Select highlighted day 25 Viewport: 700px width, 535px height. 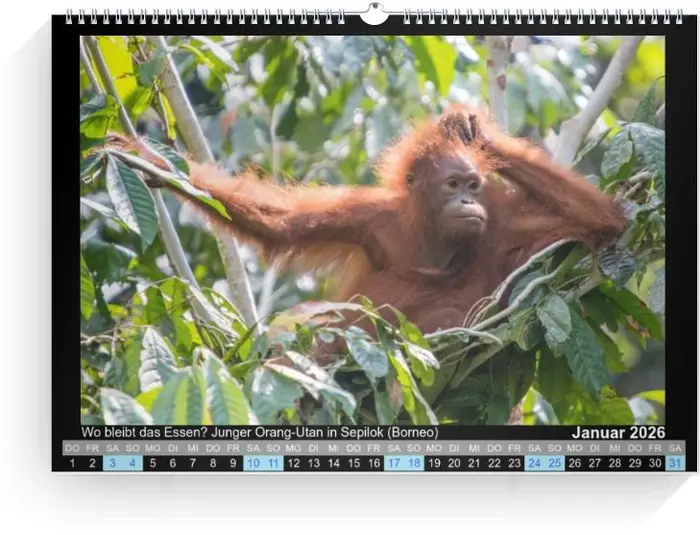[x=555, y=463]
